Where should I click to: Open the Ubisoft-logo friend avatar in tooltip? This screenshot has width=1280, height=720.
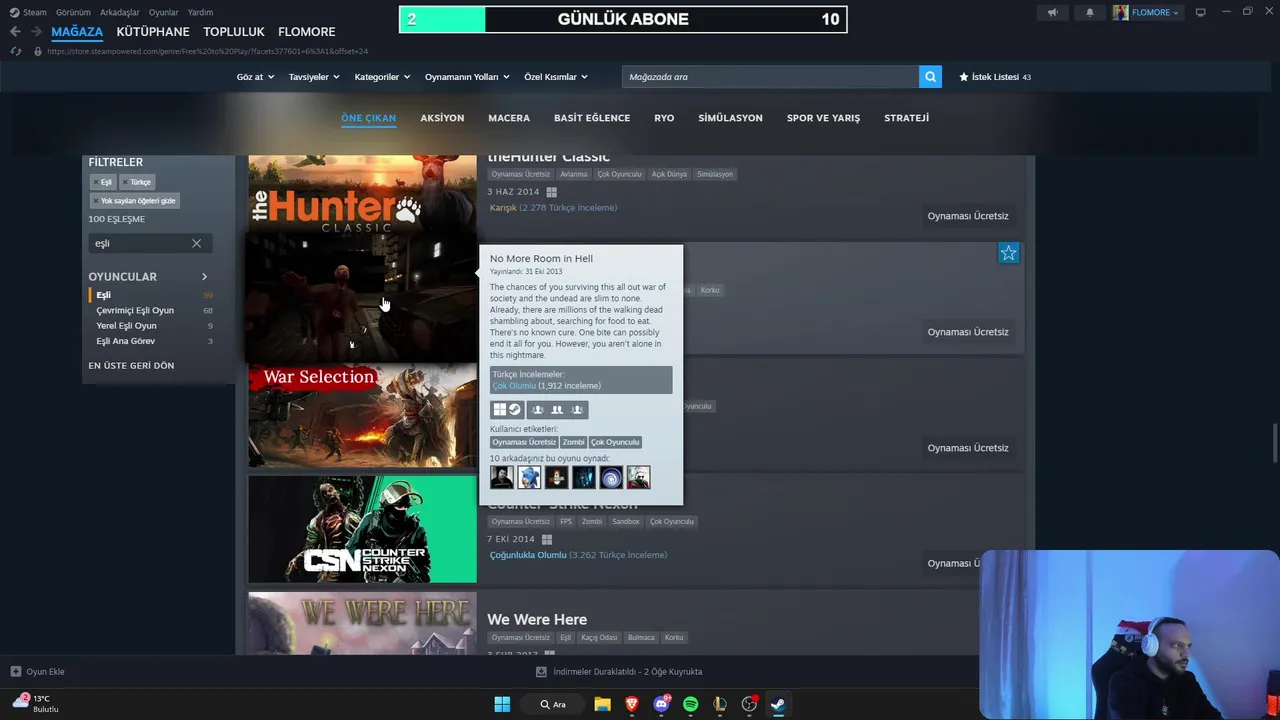(x=611, y=477)
